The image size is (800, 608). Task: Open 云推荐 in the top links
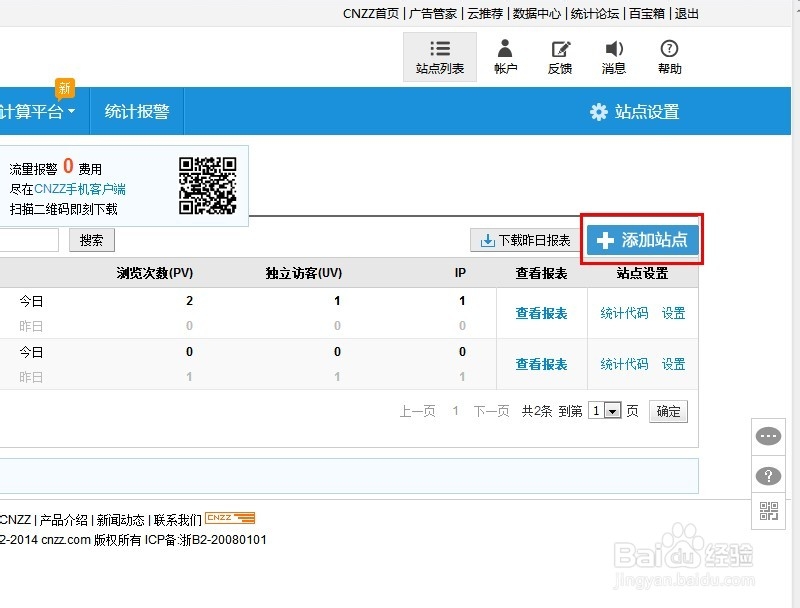point(485,14)
